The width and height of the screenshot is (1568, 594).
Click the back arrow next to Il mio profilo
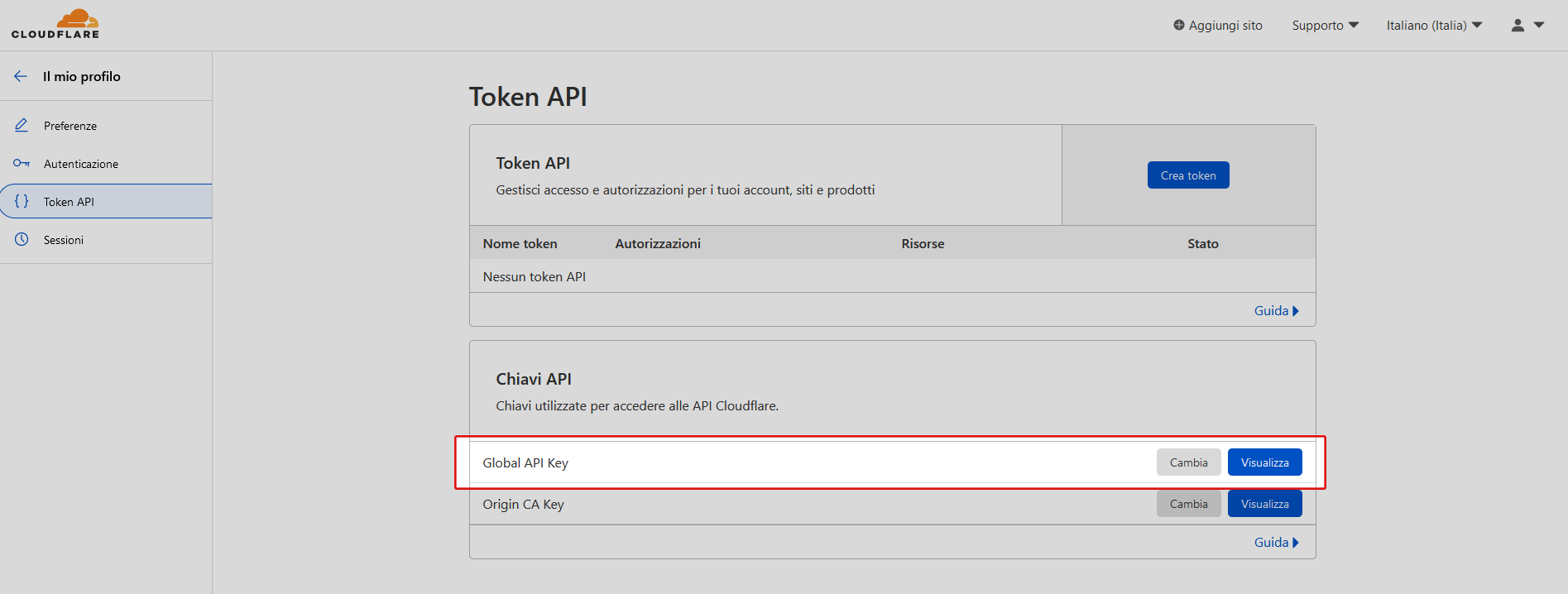pos(21,76)
